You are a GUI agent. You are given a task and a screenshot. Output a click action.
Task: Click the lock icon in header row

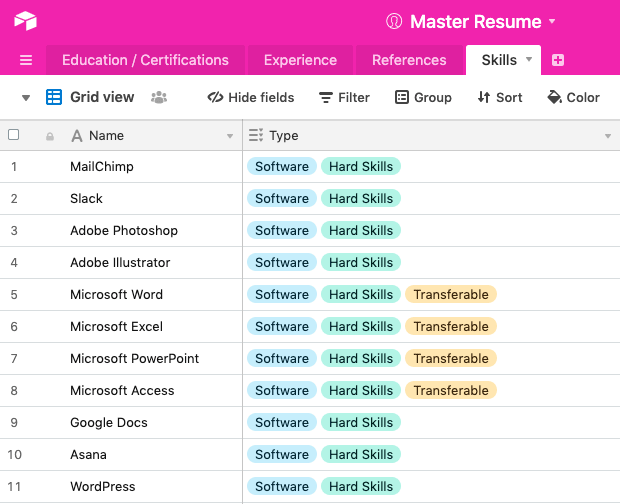(50, 137)
